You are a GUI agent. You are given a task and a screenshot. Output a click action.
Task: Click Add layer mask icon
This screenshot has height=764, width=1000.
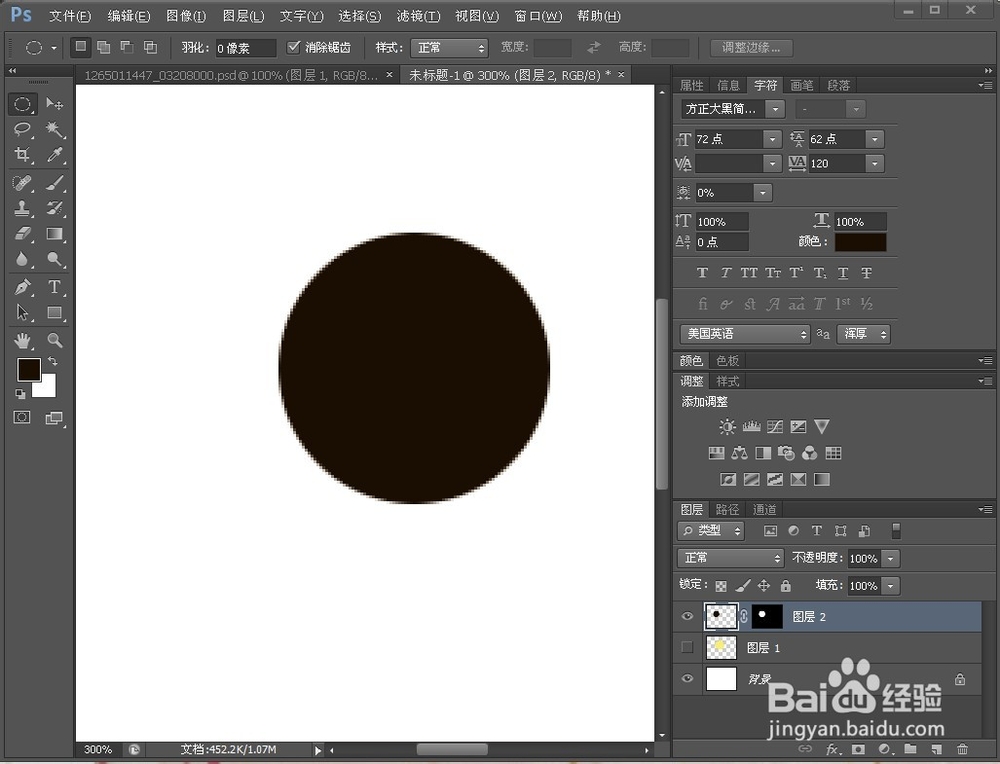[x=858, y=749]
